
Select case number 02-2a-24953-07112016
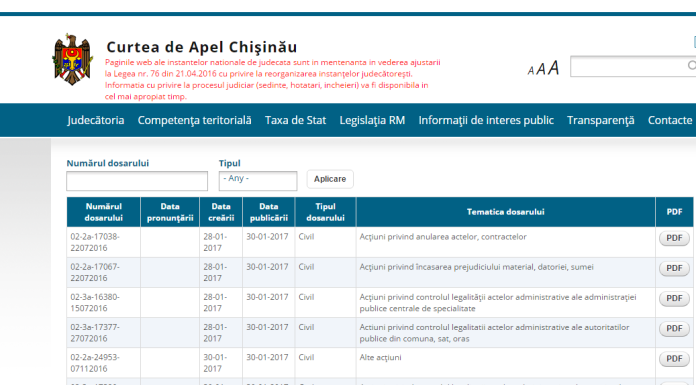click(95, 363)
